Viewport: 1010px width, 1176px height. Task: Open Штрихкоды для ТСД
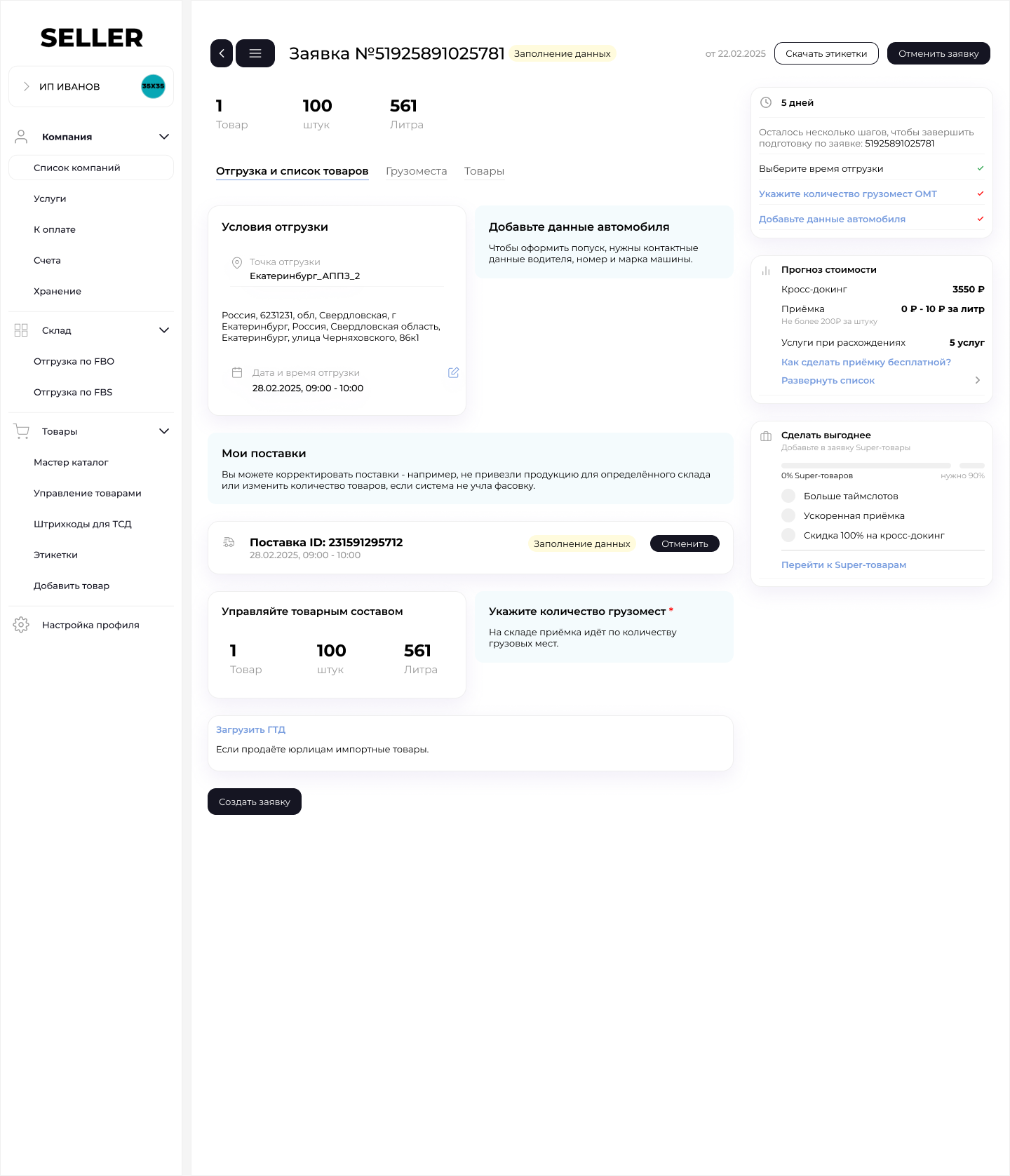[83, 524]
